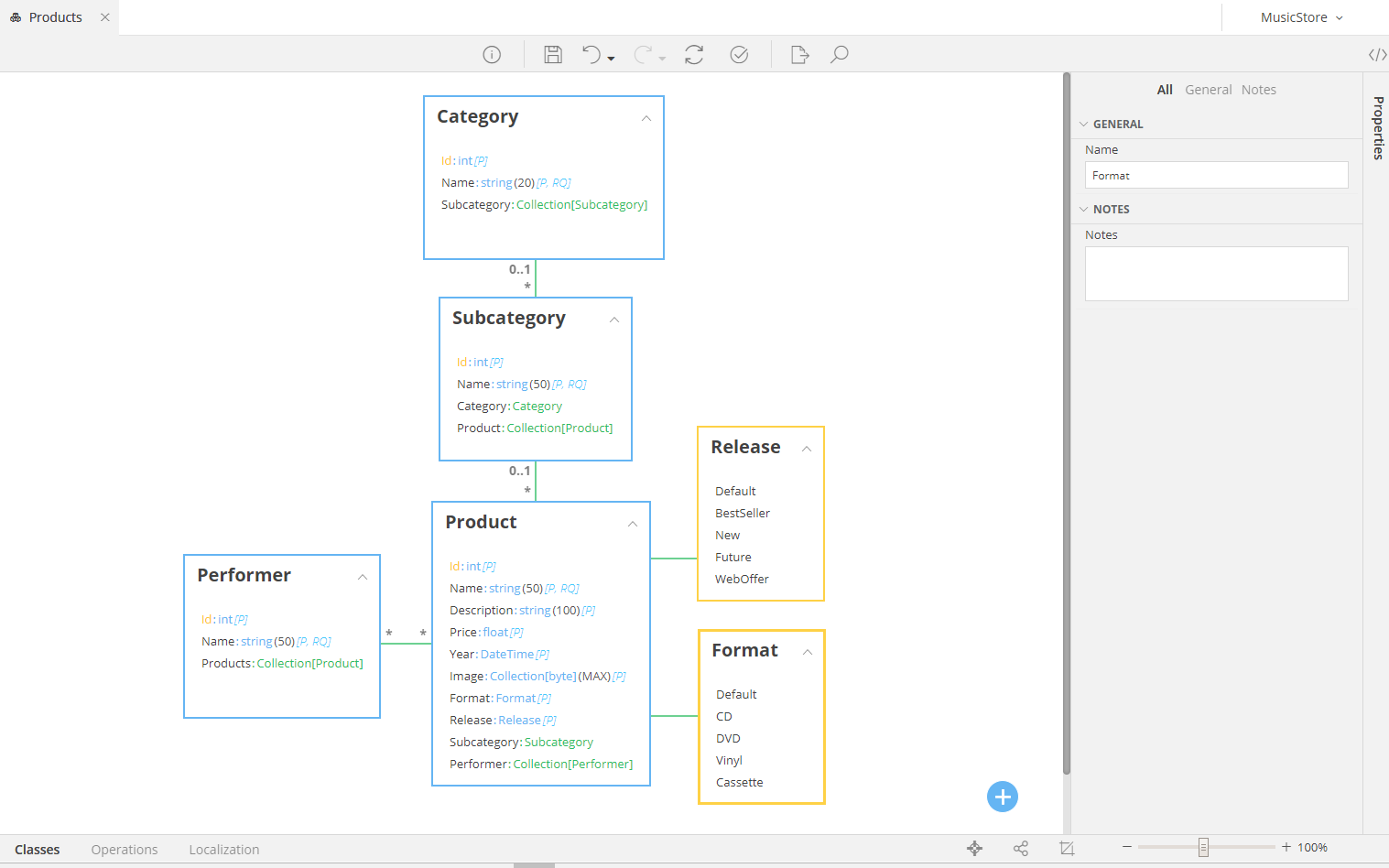Select the General properties filter
1389x868 pixels.
tap(1208, 90)
